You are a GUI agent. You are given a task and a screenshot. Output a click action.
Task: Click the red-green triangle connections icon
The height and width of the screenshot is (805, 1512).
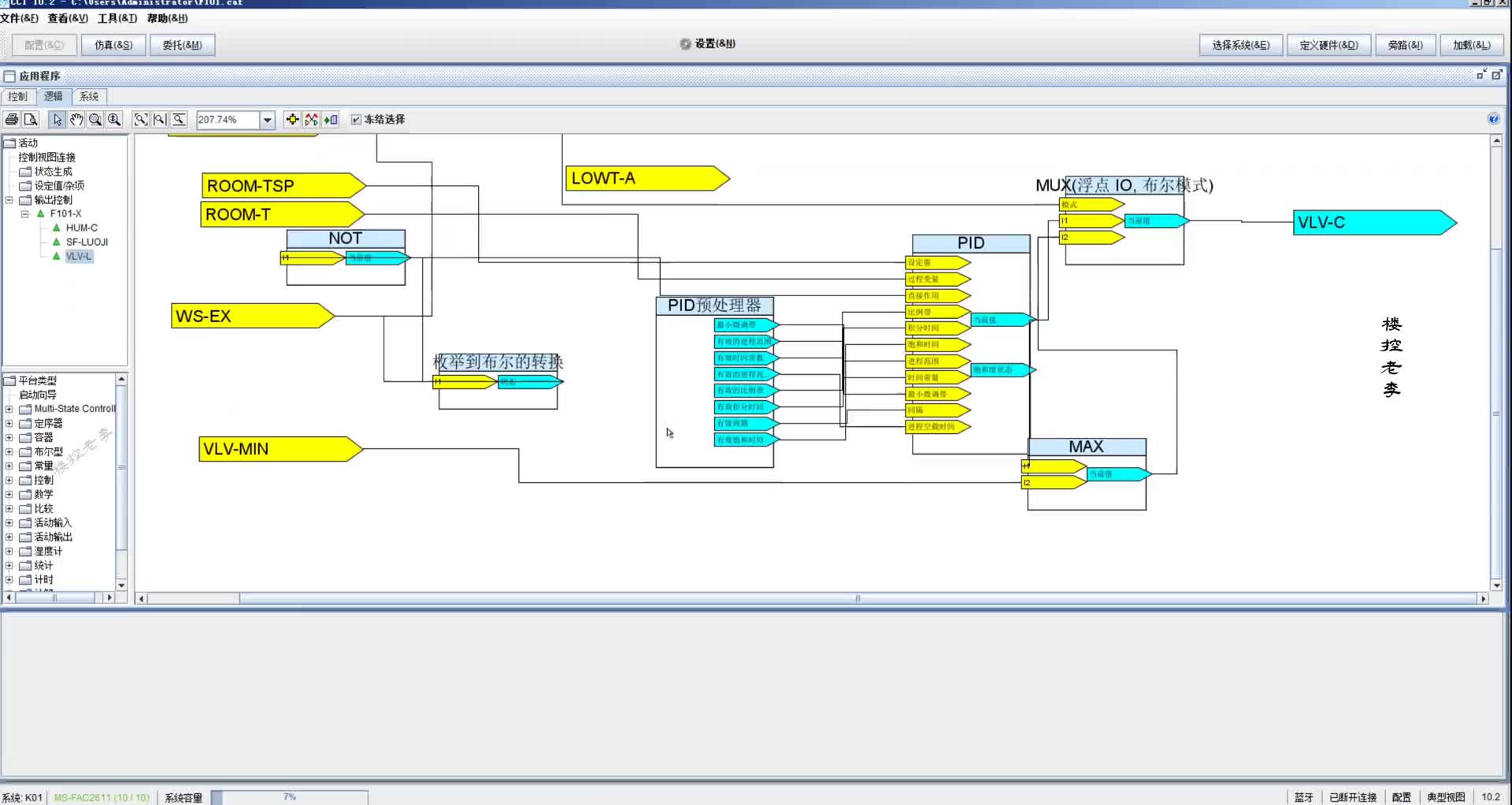pos(312,120)
